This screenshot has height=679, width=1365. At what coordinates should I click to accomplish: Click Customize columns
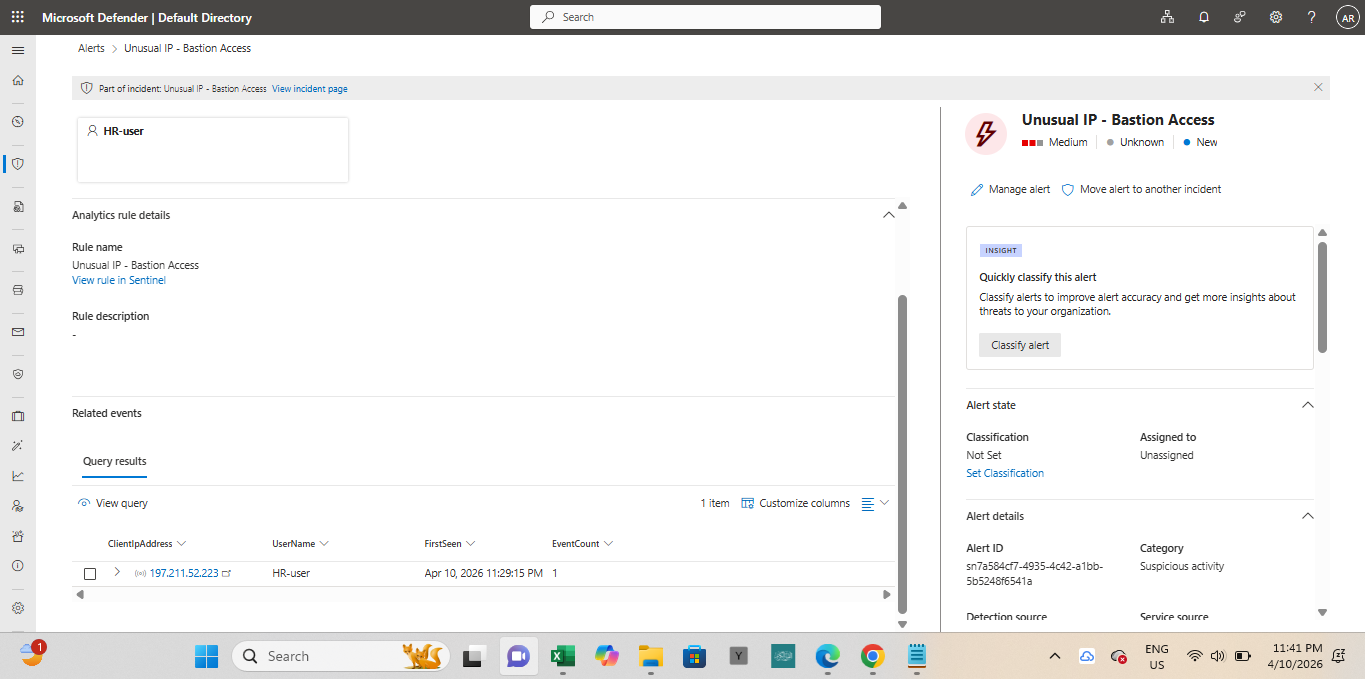(x=796, y=503)
